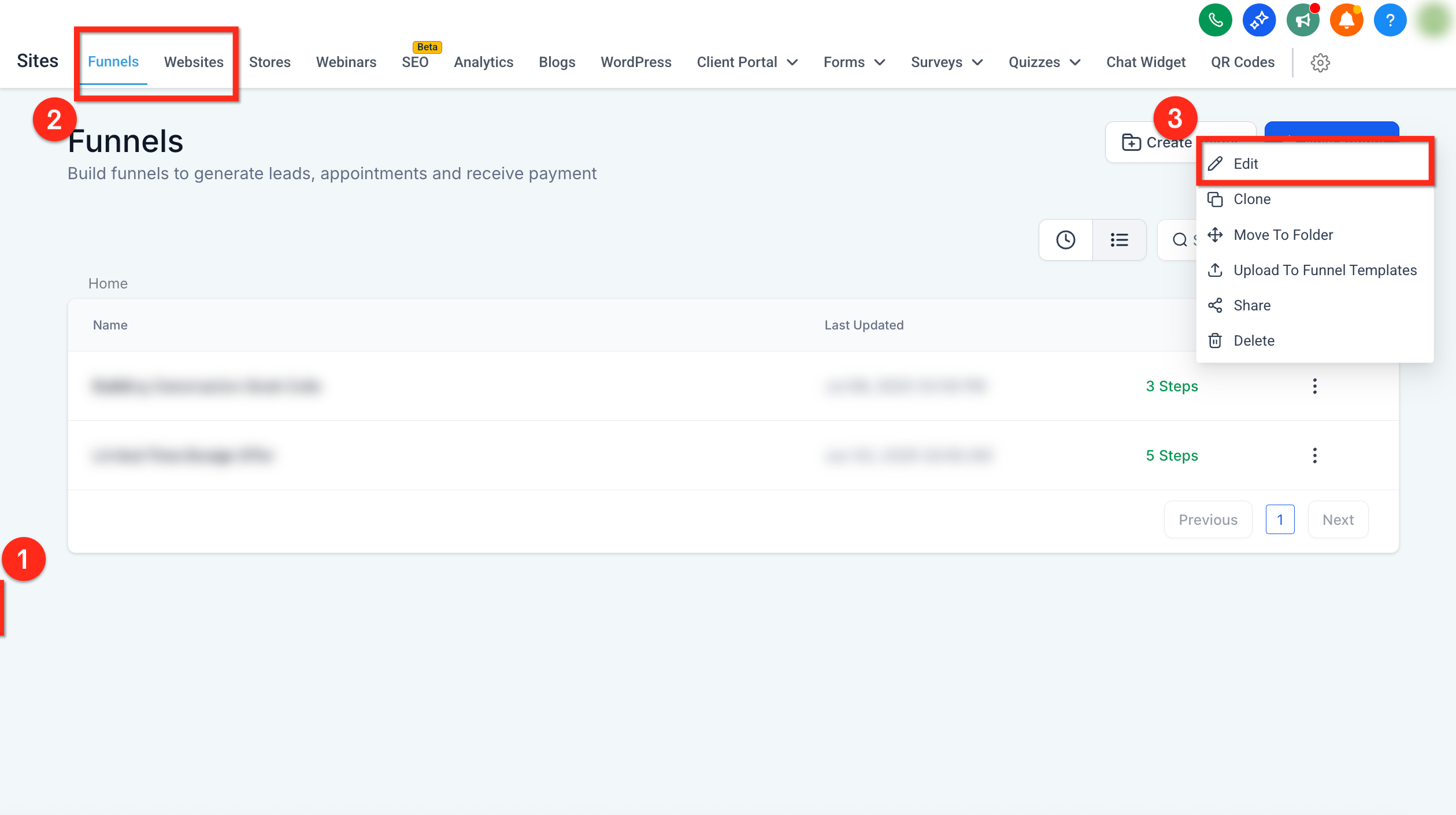The height and width of the screenshot is (815, 1456).
Task: Open the Stores tab
Action: (x=269, y=62)
